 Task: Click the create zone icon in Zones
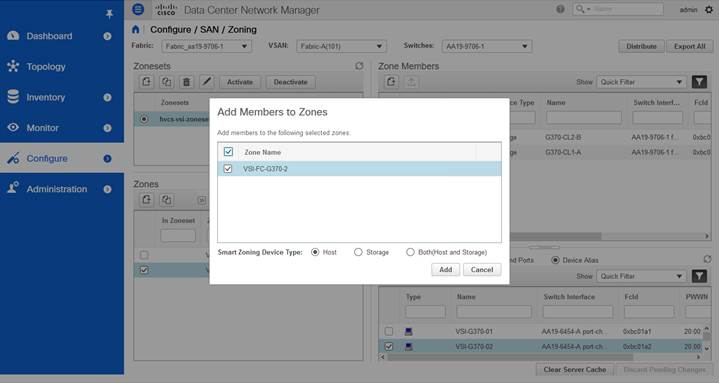(x=146, y=200)
